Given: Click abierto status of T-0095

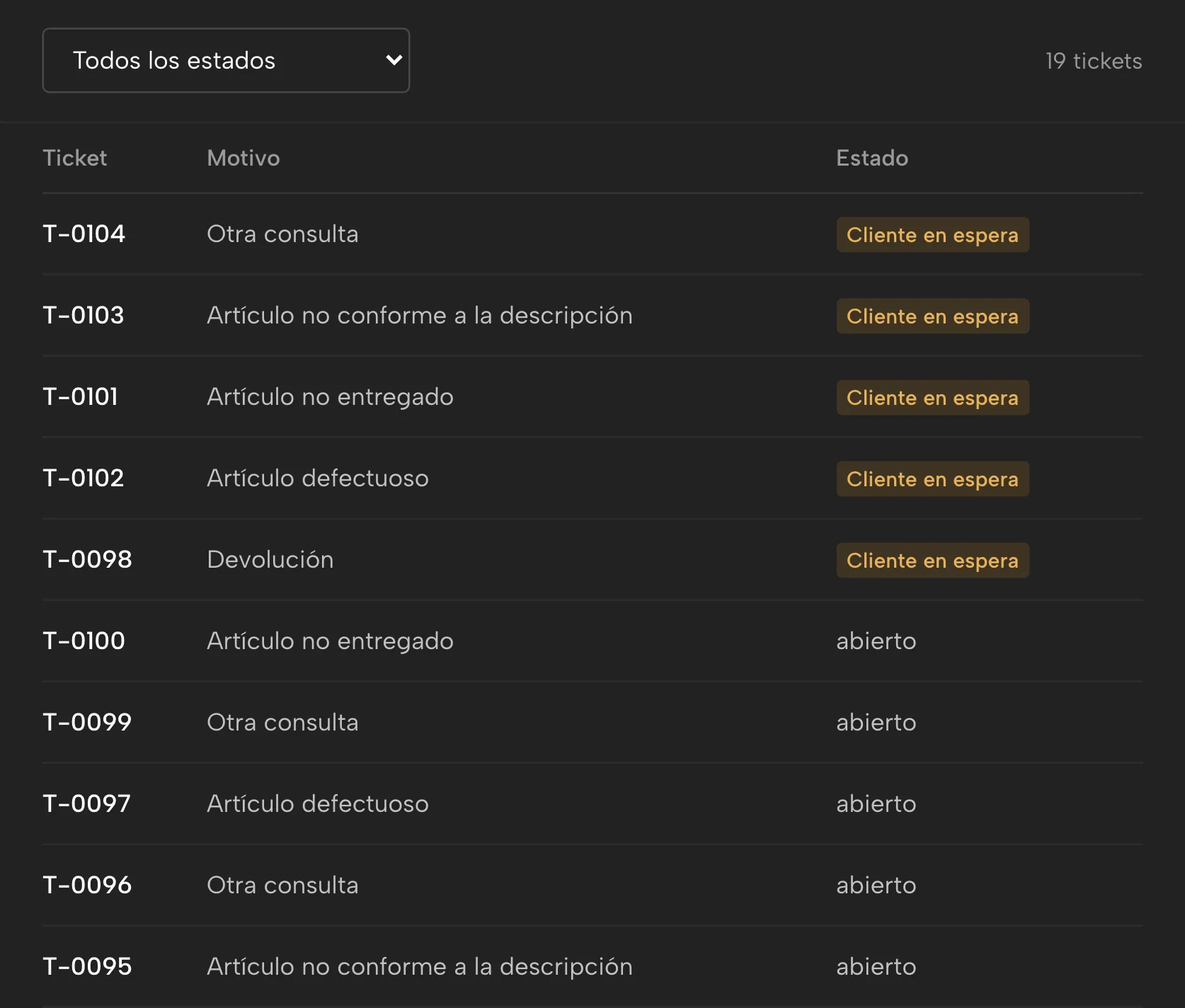Looking at the screenshot, I should coord(876,966).
